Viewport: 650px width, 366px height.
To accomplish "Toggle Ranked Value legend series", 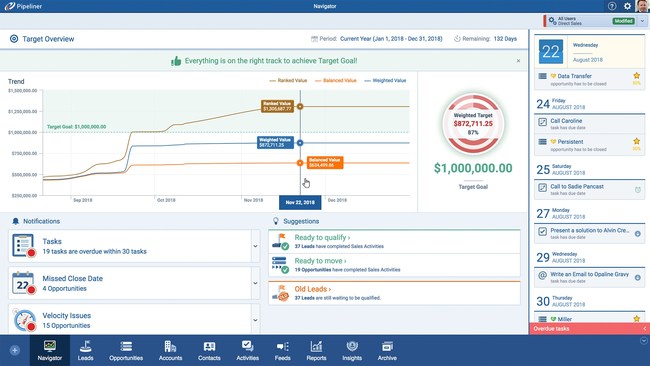I will 288,80.
